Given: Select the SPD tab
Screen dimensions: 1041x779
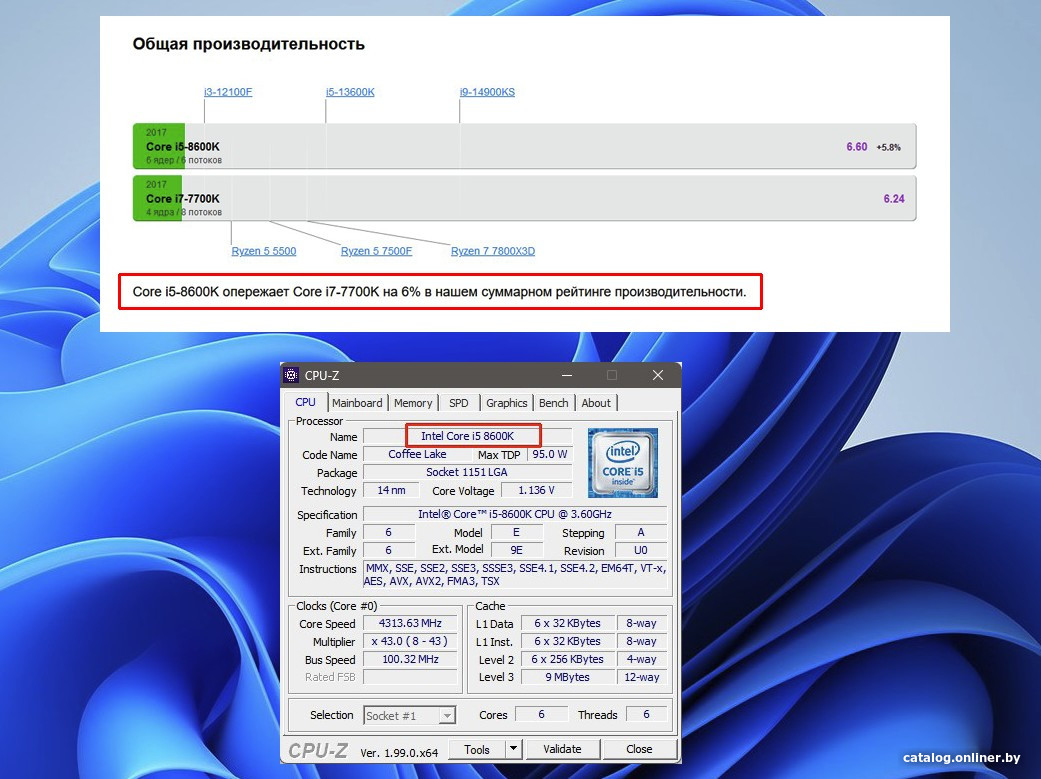Looking at the screenshot, I should point(458,403).
